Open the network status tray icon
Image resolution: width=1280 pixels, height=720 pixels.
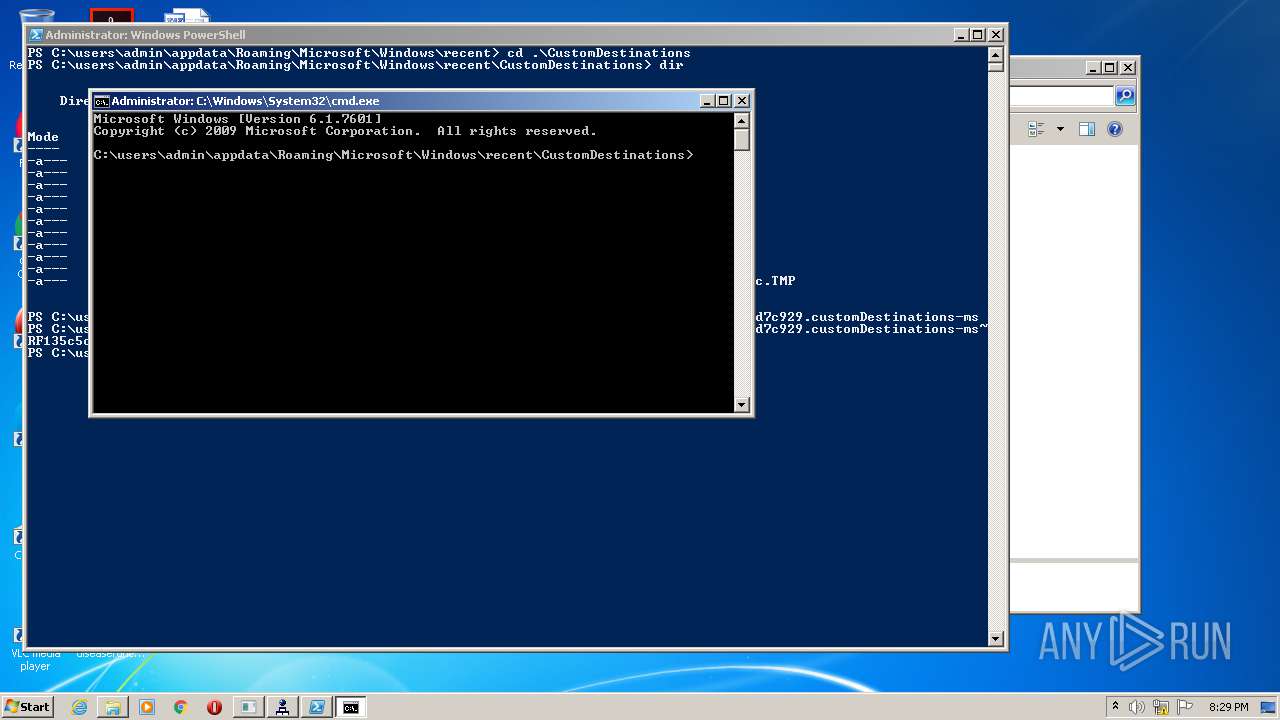pyautogui.click(x=1161, y=707)
